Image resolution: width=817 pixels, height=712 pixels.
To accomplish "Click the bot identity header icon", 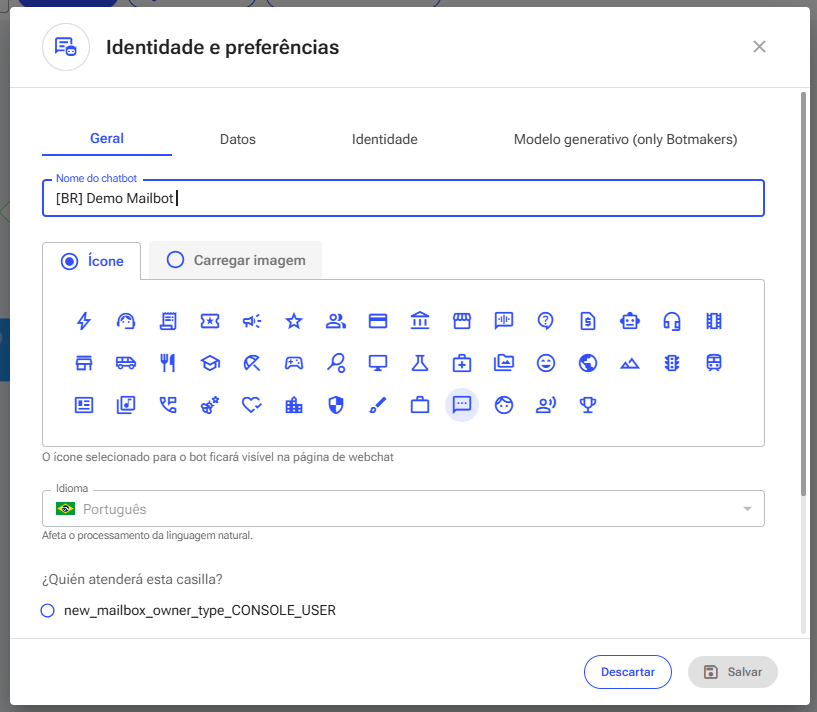I will coord(66,47).
